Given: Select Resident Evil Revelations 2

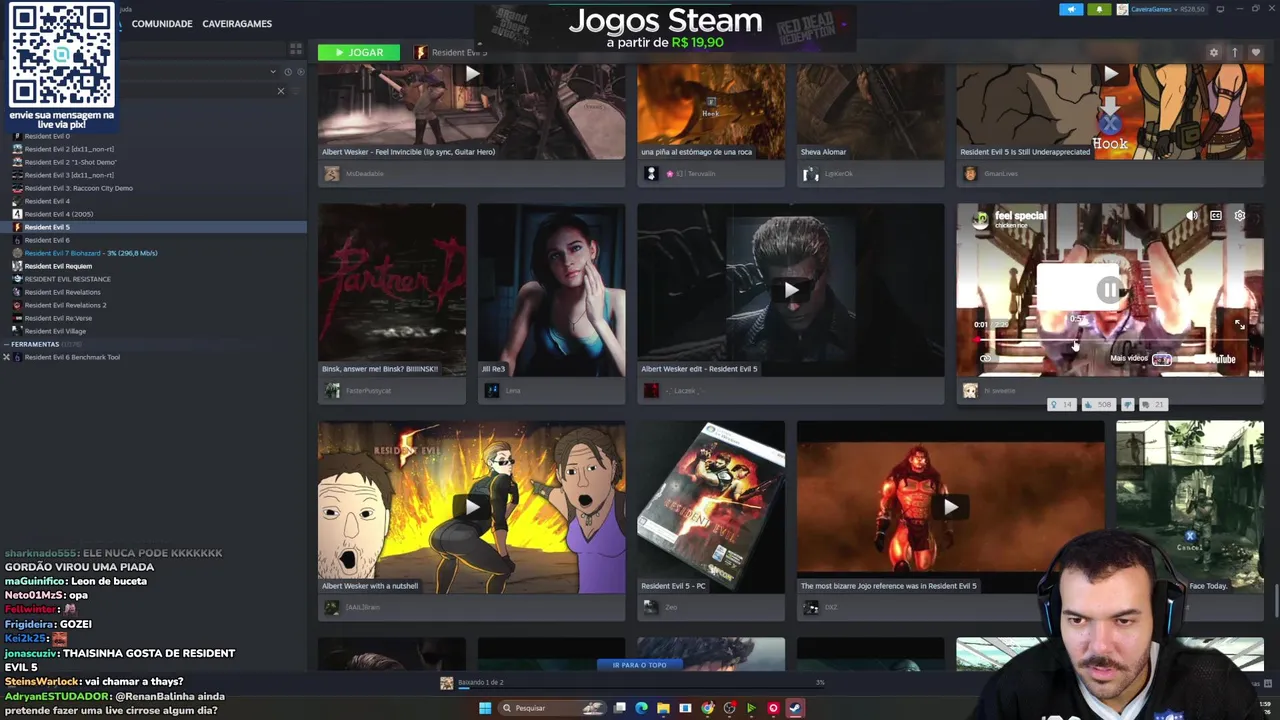Looking at the screenshot, I should 65,305.
